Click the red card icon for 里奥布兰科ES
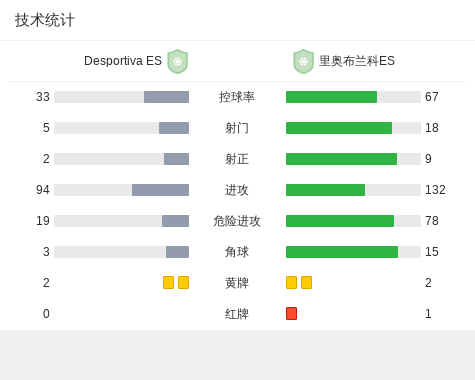The height and width of the screenshot is (380, 475). [x=291, y=313]
